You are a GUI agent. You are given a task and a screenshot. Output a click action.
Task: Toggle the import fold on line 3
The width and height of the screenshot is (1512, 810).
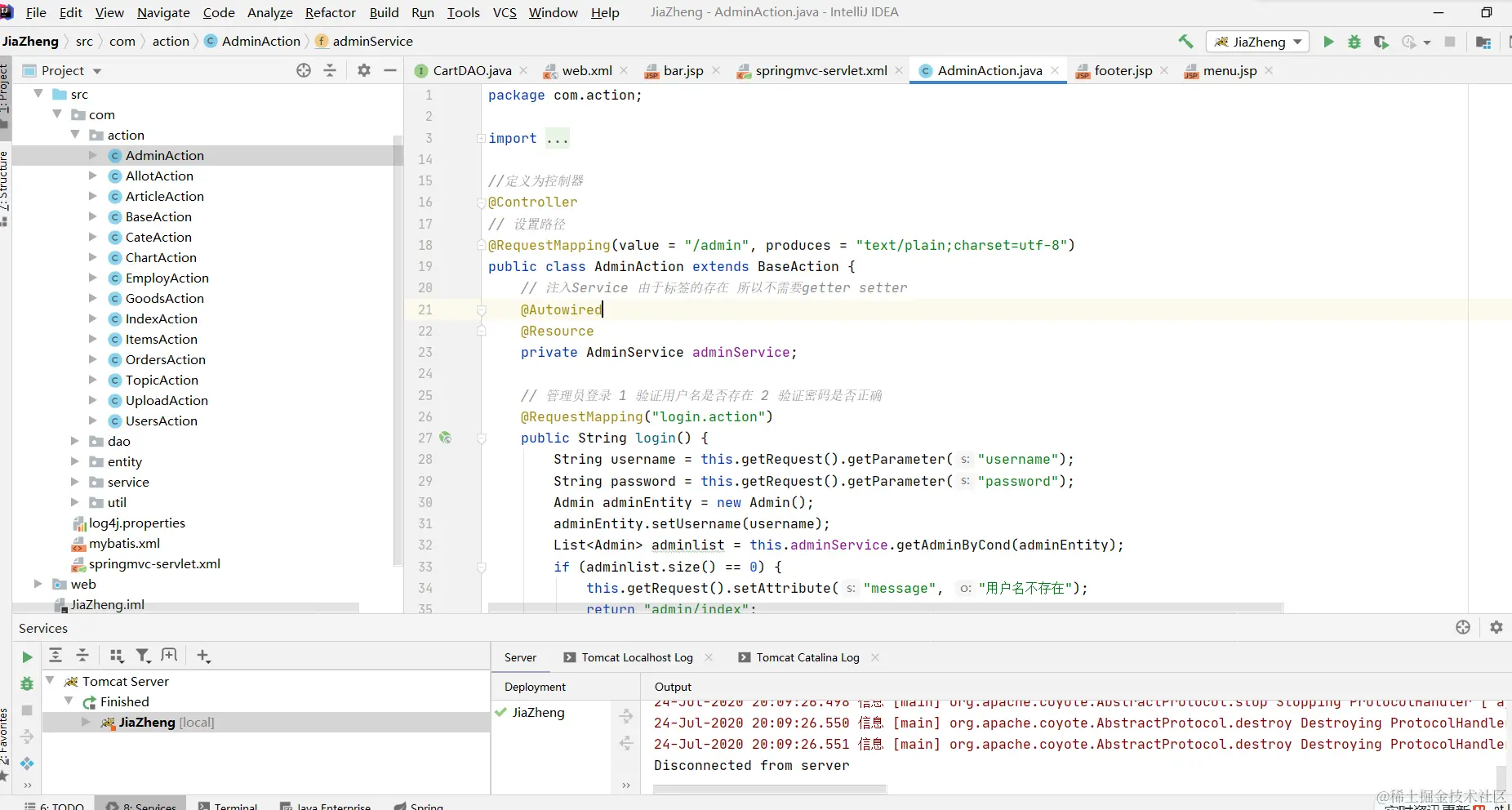(x=481, y=138)
